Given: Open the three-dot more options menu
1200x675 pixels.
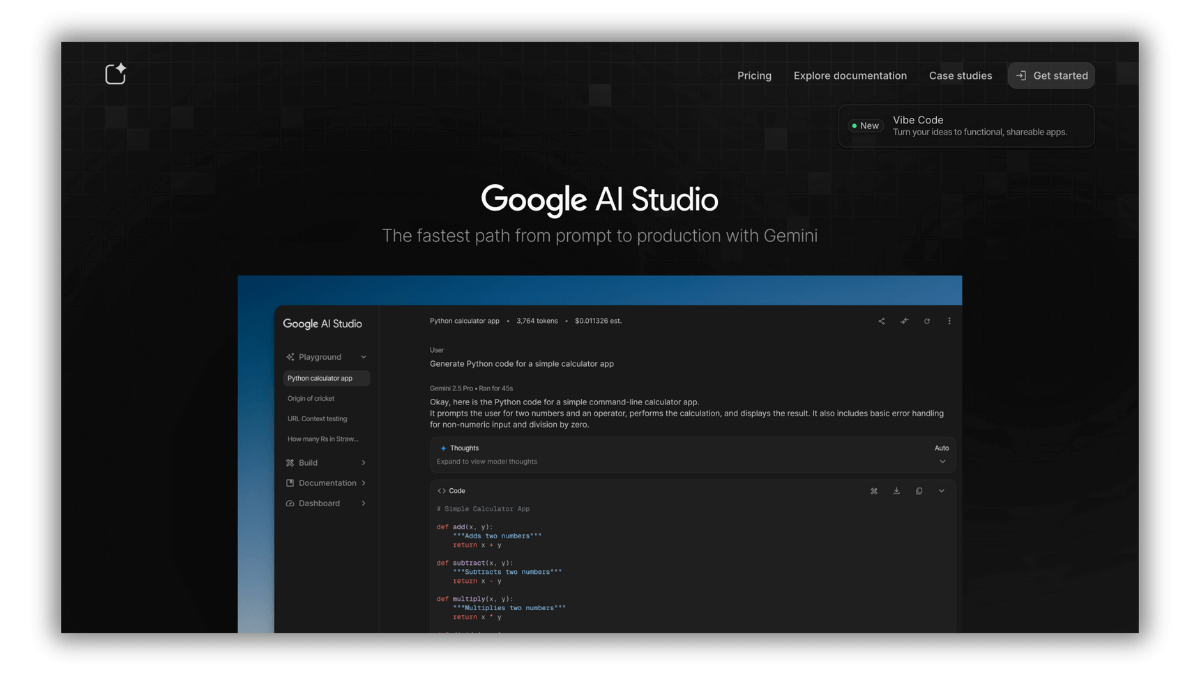Looking at the screenshot, I should [x=949, y=321].
